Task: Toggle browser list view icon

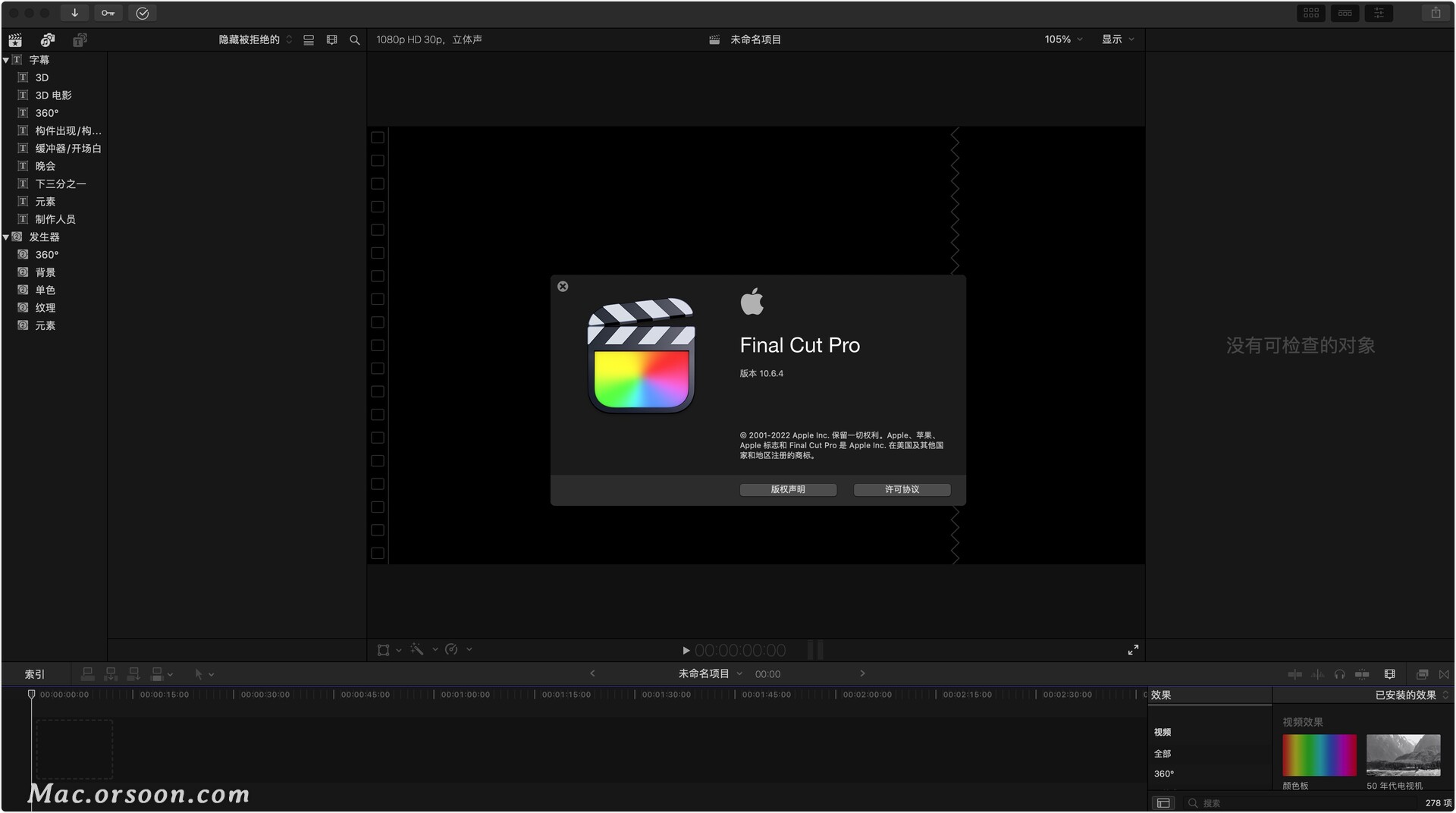Action: 309,39
